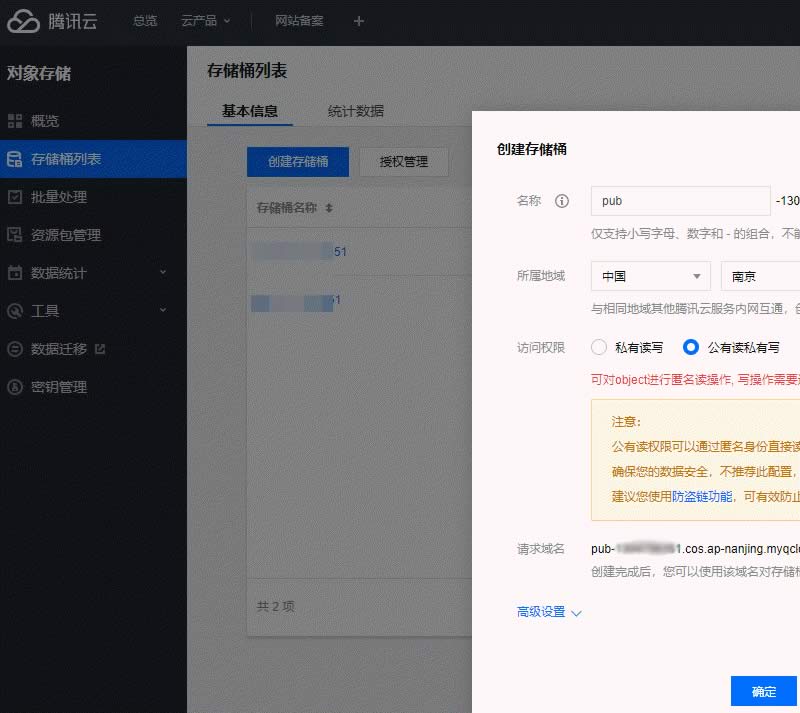Viewport: 800px width, 713px height.
Task: Open the 概览 overview icon in sidebar
Action: (14, 121)
